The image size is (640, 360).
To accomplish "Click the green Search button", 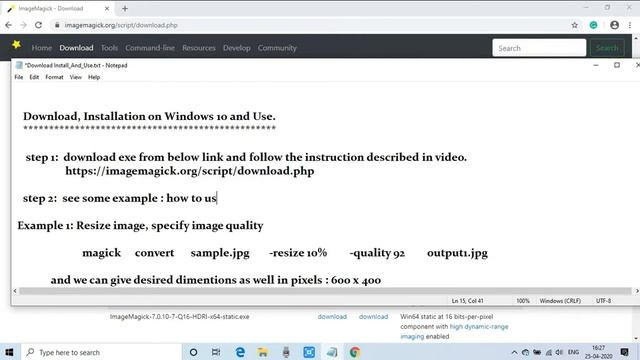I will coord(607,48).
